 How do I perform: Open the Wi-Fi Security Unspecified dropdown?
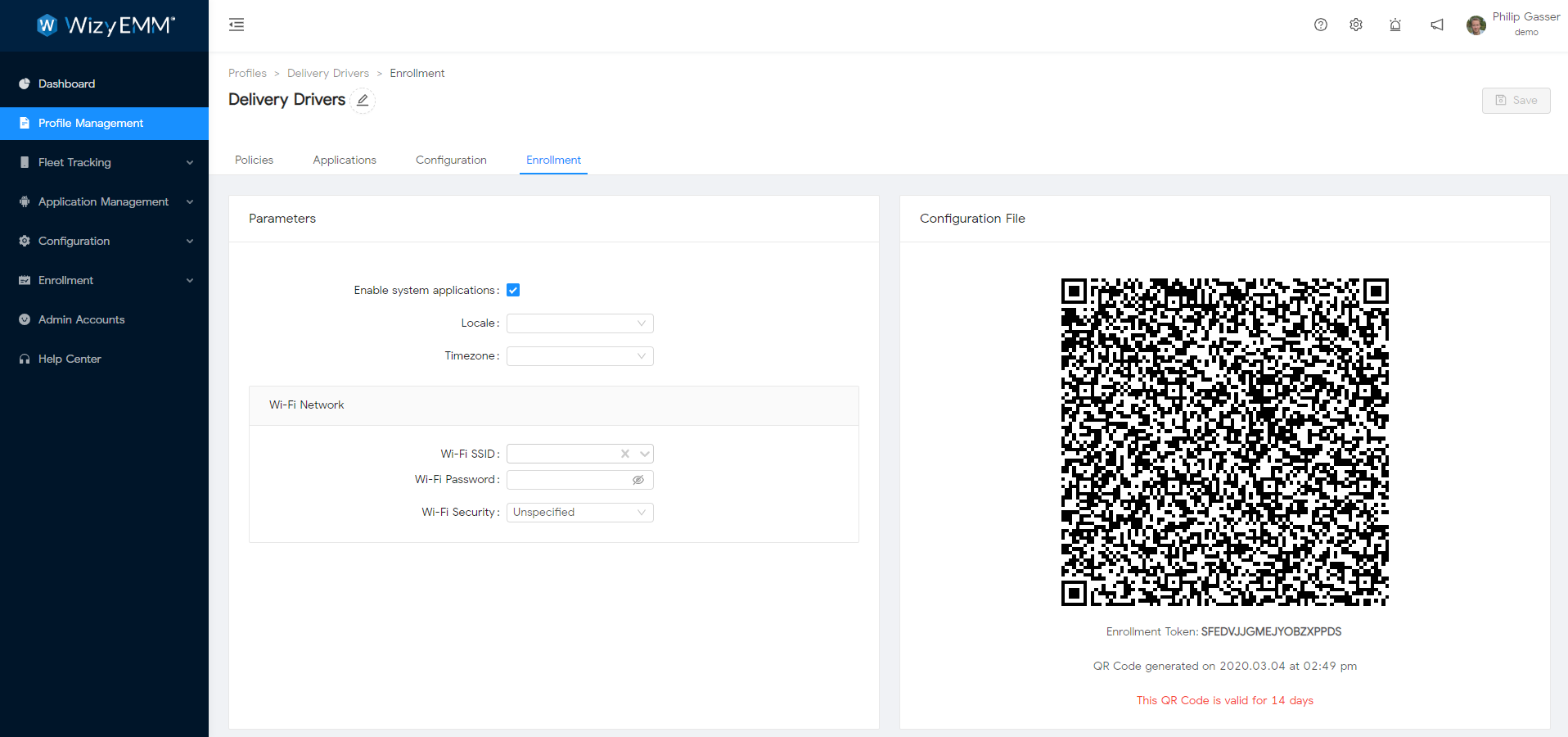(x=580, y=513)
